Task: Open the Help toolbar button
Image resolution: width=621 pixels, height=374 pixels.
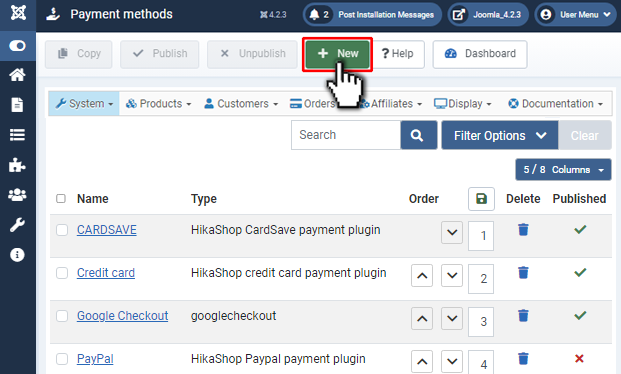Action: (397, 54)
